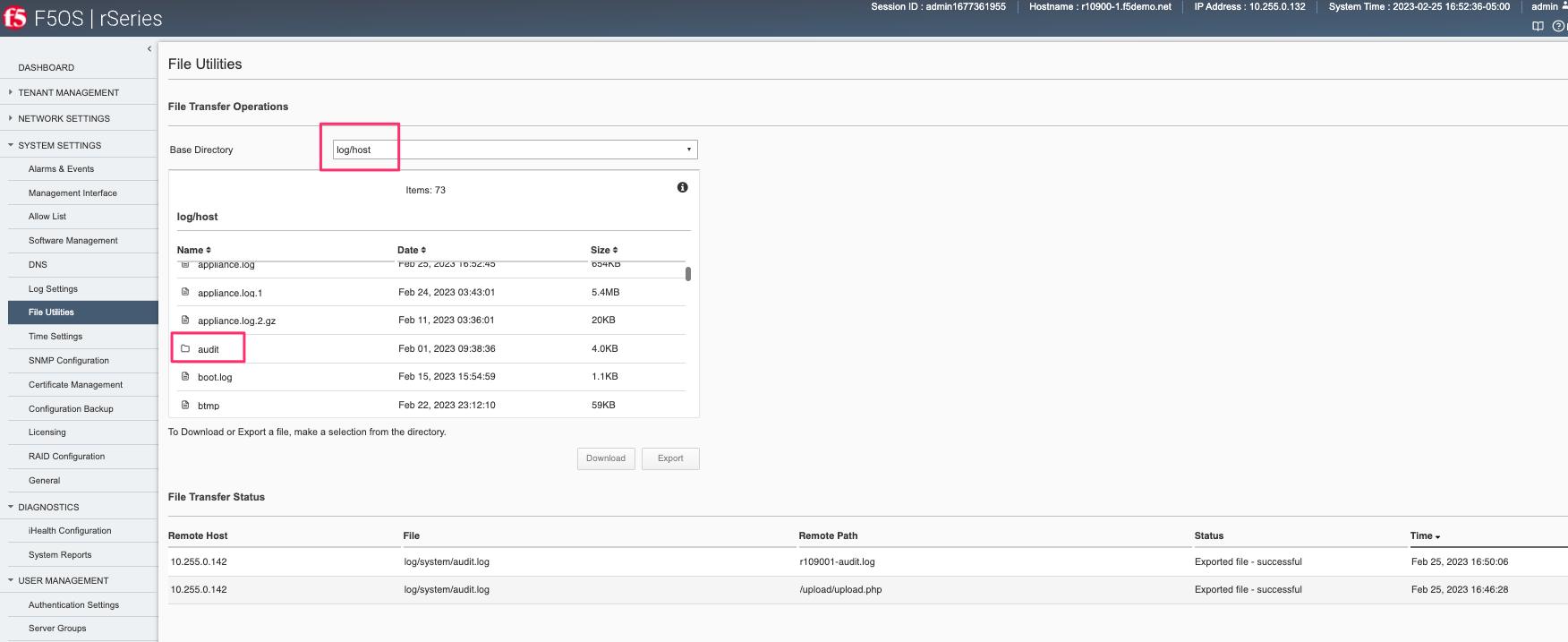
Task: Click r109001-audit.log remote path cell
Action: (x=837, y=561)
